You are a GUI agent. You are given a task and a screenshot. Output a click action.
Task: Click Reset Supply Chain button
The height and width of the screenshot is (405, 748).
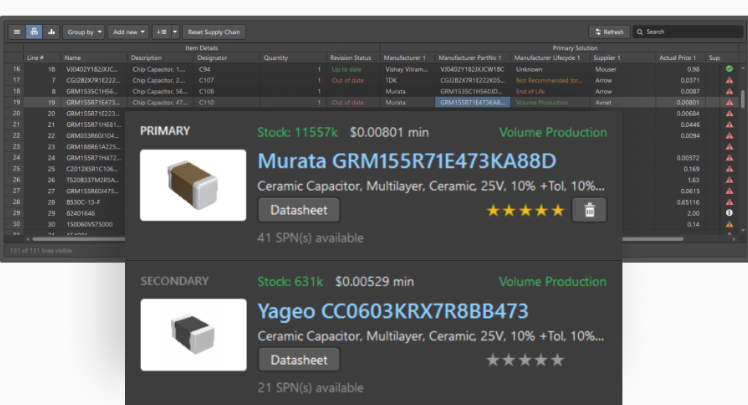click(x=214, y=32)
